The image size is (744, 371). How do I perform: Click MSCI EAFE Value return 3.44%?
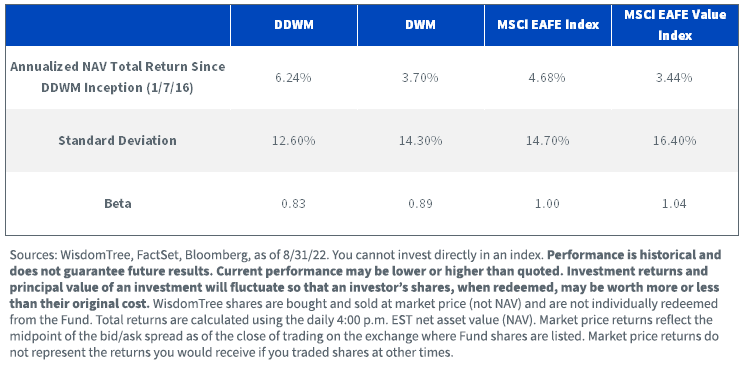(675, 78)
